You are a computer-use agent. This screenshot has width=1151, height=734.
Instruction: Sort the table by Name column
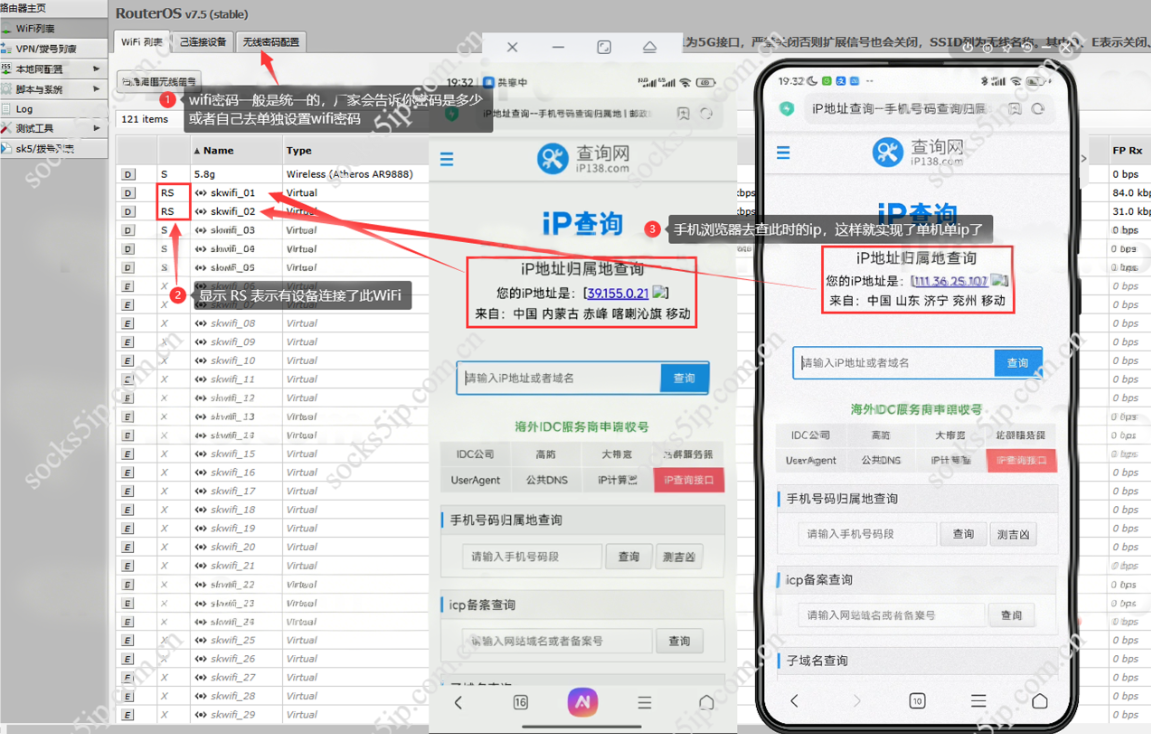point(218,150)
